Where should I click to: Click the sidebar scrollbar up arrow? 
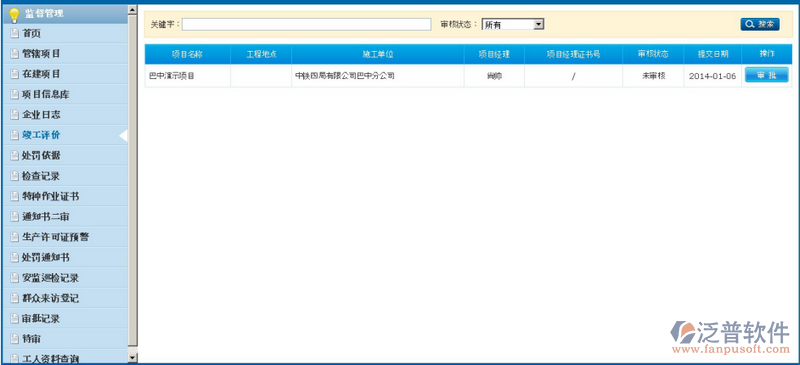[x=133, y=10]
